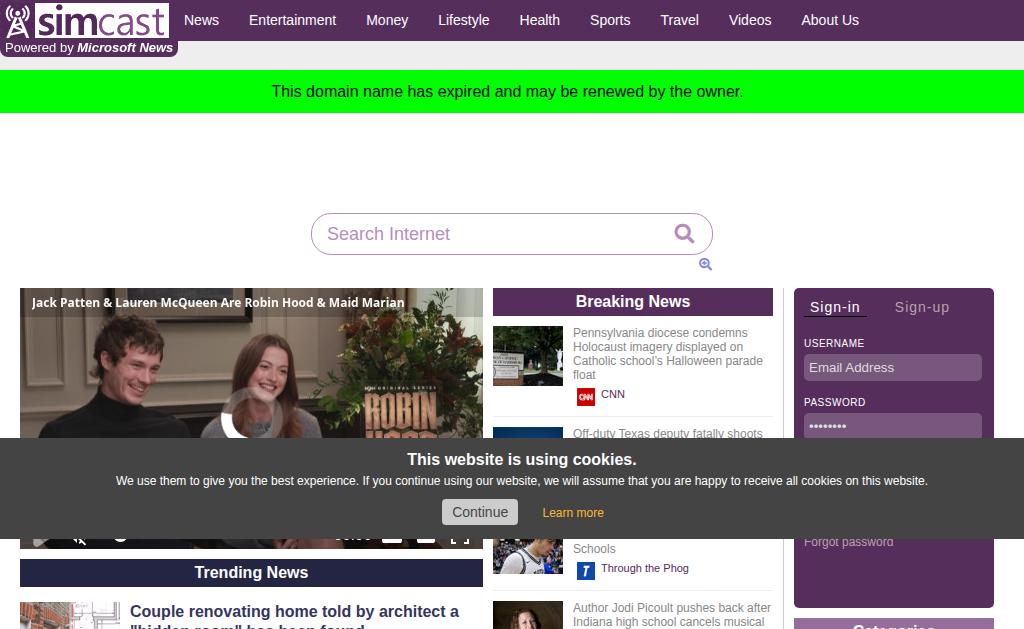The width and height of the screenshot is (1024, 629).
Task: Open the Pennsylvania diocese article thumbnail
Action: (528, 356)
